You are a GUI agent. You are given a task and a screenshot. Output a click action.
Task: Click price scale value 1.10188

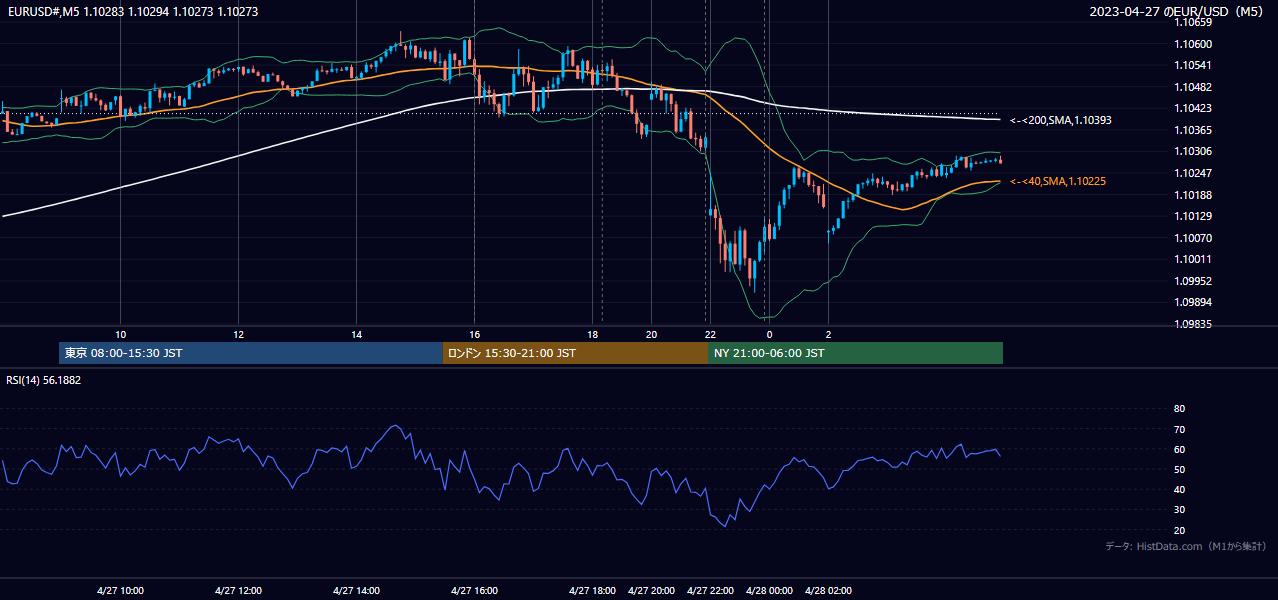(1193, 195)
